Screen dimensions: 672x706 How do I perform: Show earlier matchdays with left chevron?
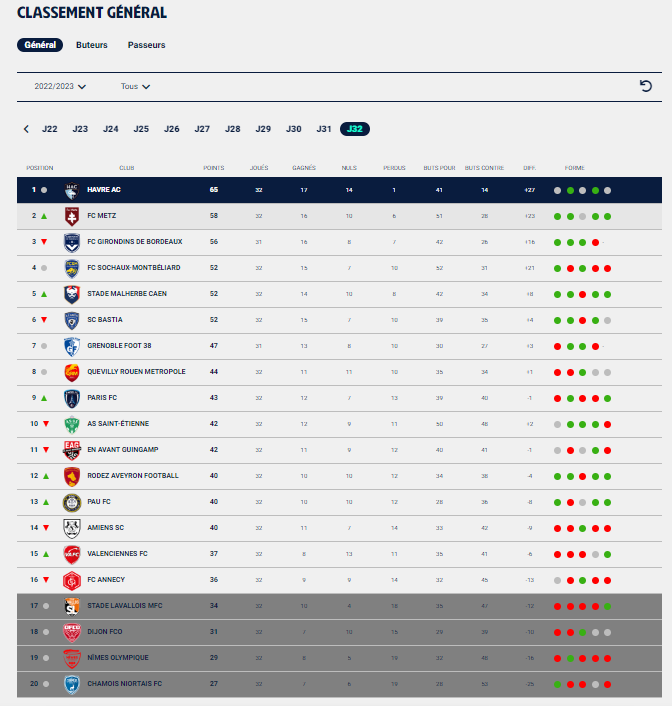[26, 129]
